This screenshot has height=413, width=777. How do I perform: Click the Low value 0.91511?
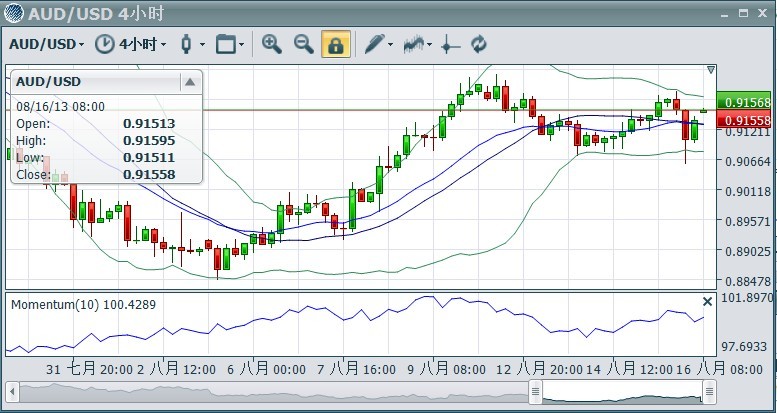tap(149, 158)
